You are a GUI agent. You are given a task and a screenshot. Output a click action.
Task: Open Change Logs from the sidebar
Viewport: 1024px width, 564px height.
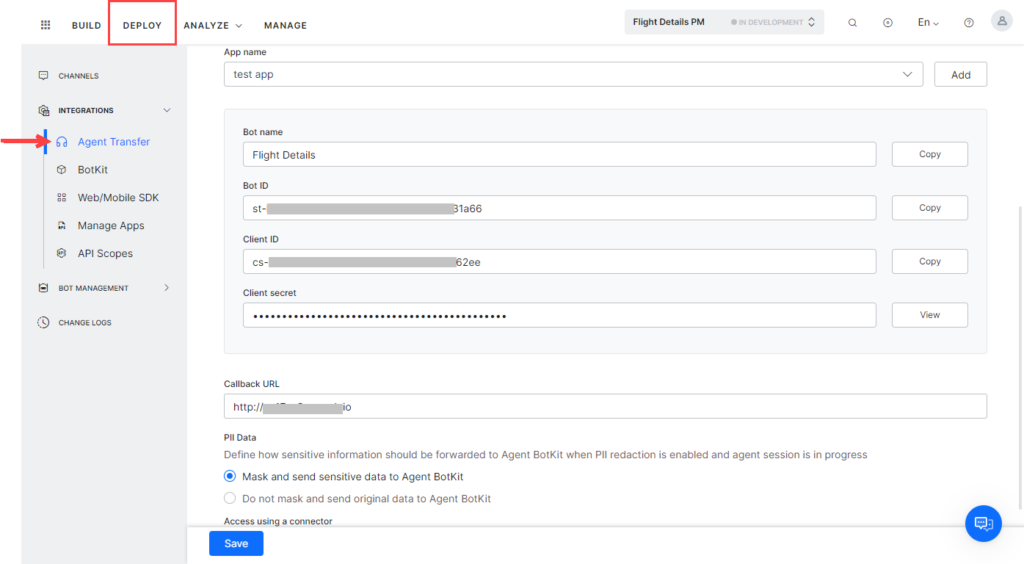(84, 323)
